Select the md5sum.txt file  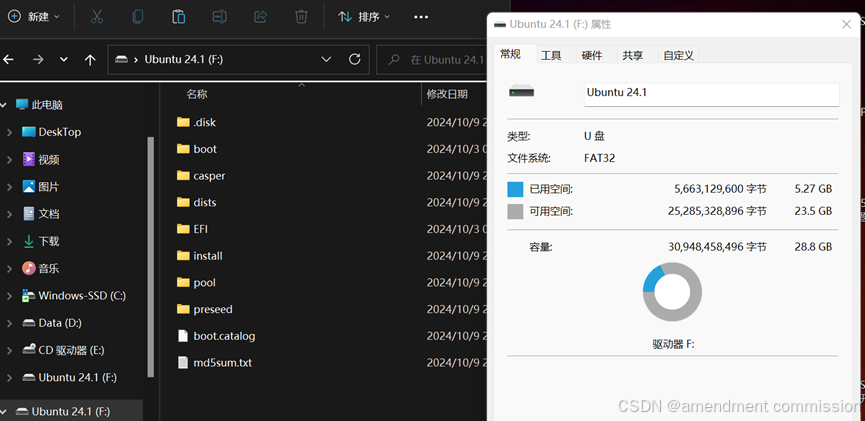point(214,363)
